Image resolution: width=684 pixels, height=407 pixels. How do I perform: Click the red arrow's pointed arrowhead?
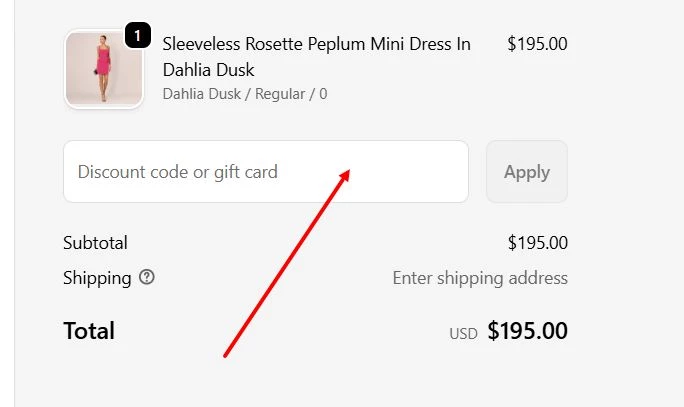347,173
